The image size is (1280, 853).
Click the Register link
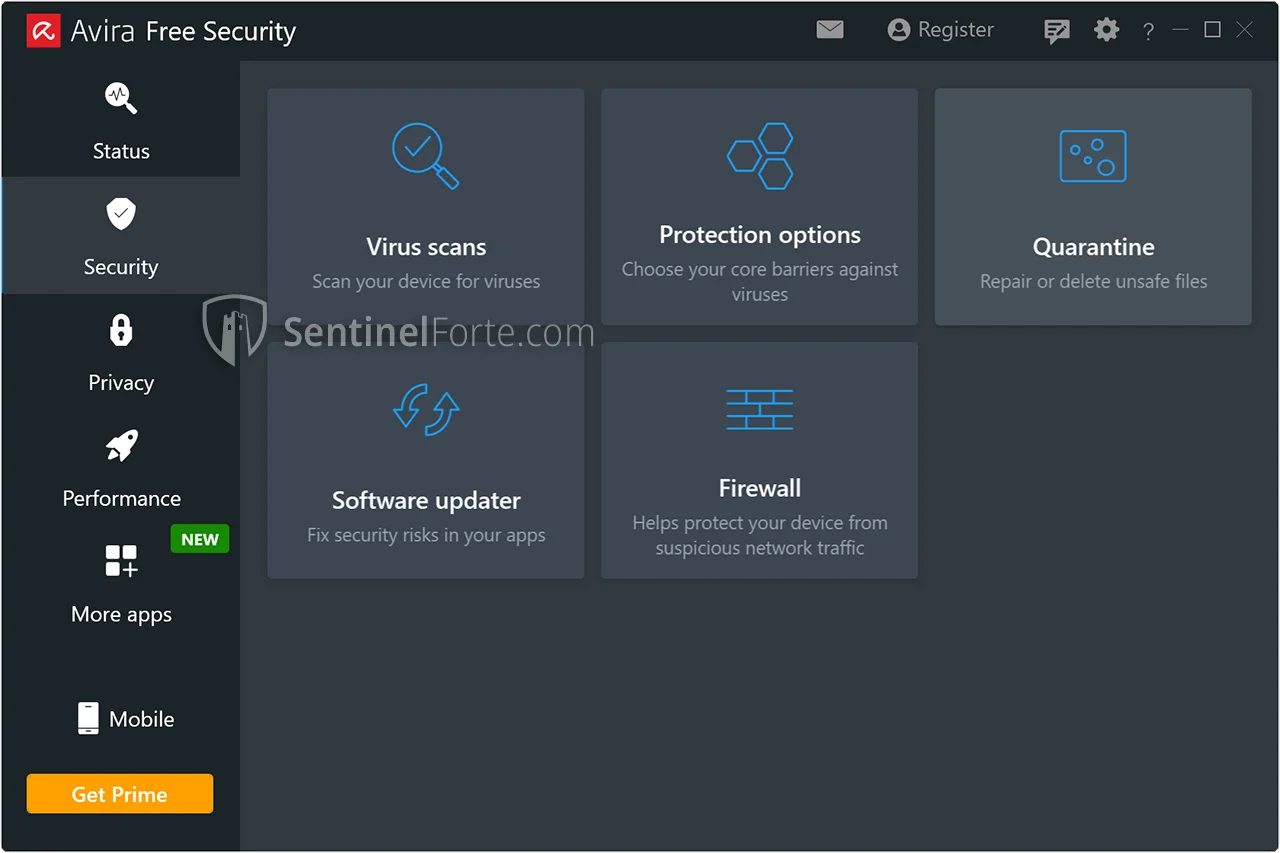point(956,30)
